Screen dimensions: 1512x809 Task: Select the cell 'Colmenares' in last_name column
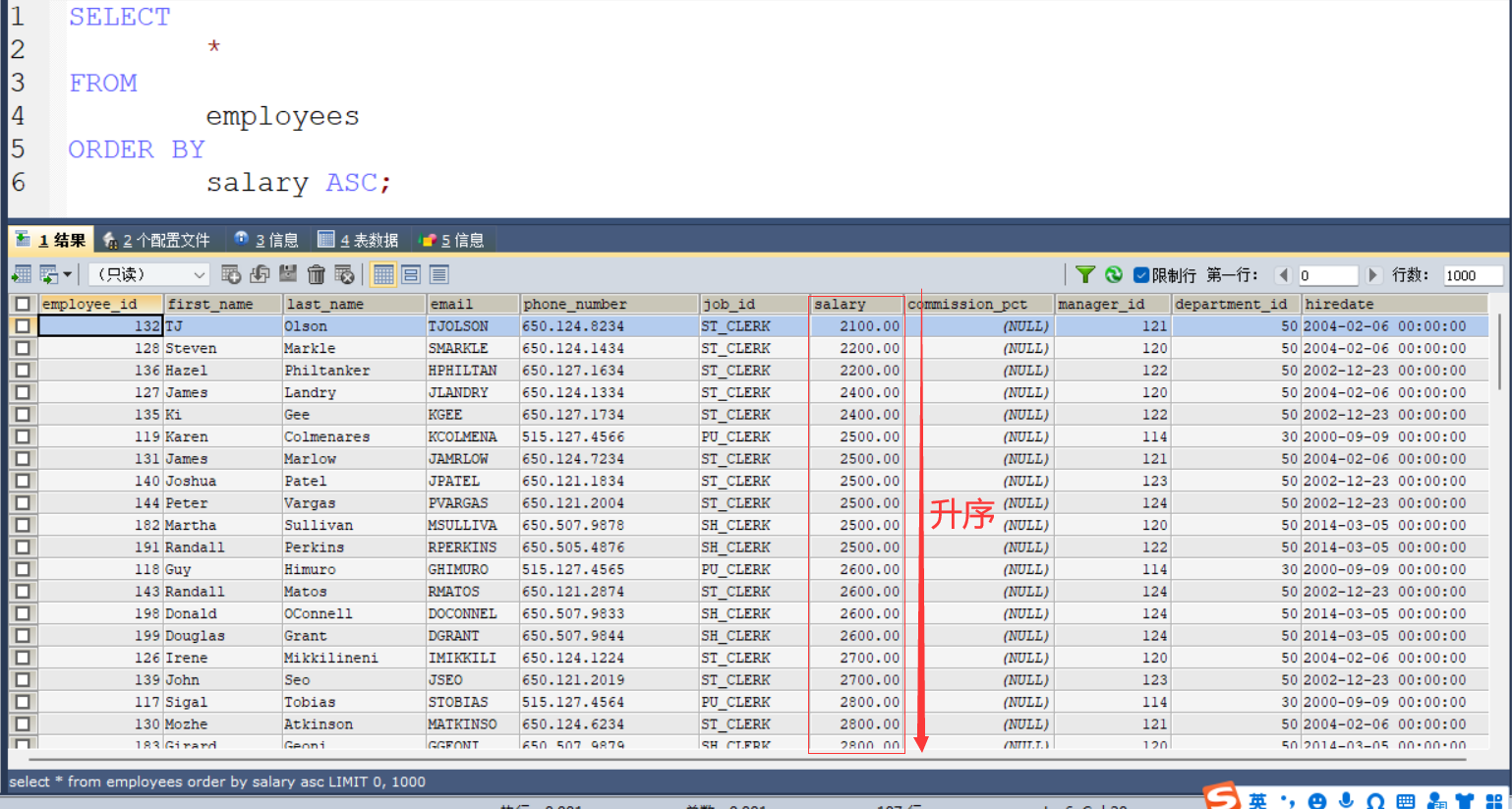(354, 436)
